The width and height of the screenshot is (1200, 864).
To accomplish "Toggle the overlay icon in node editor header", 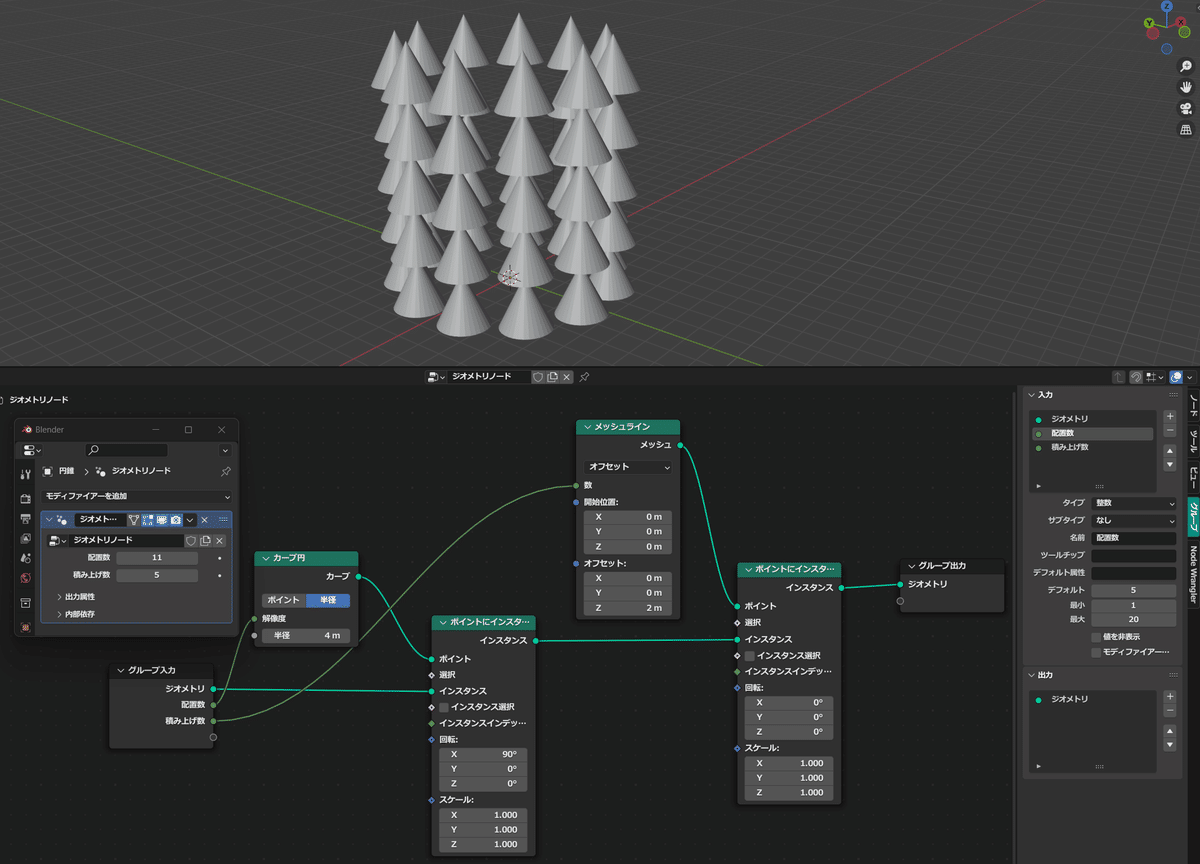I will (1176, 377).
